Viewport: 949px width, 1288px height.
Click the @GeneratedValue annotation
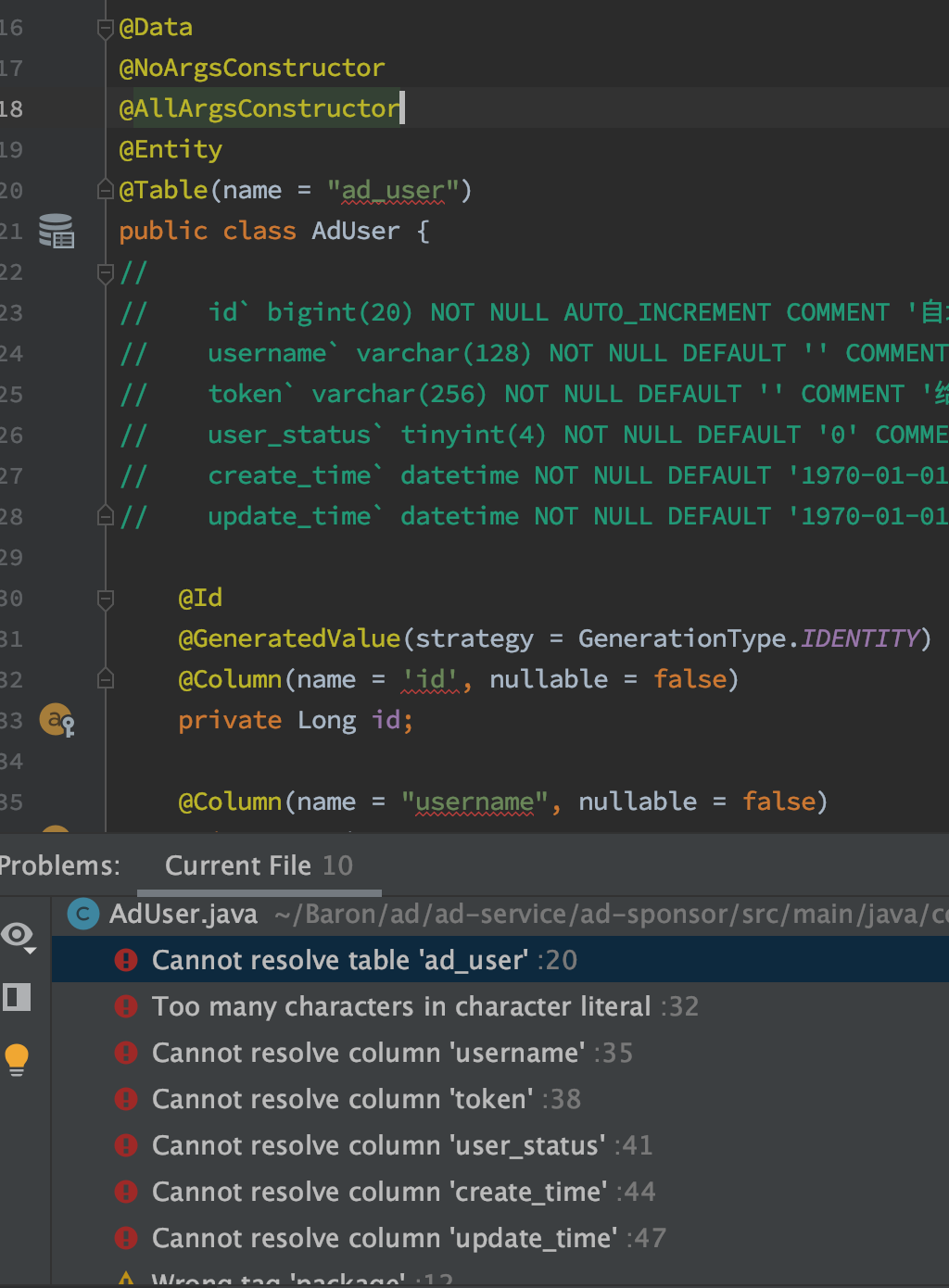point(289,639)
